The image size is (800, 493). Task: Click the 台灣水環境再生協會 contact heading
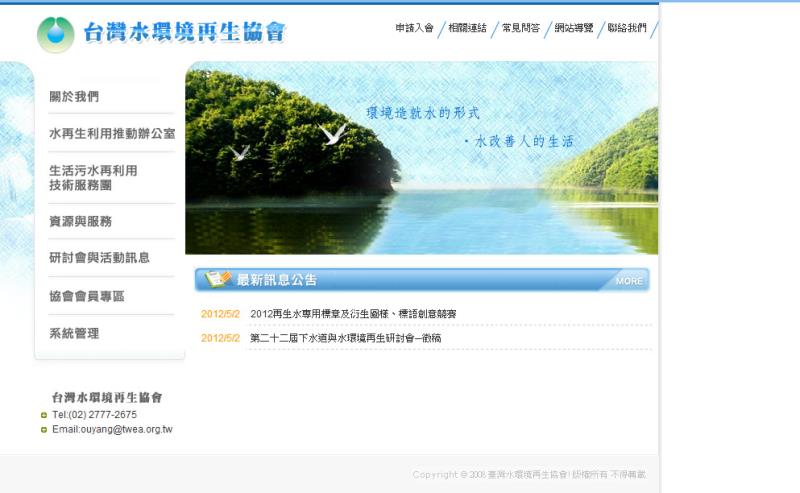[x=107, y=397]
